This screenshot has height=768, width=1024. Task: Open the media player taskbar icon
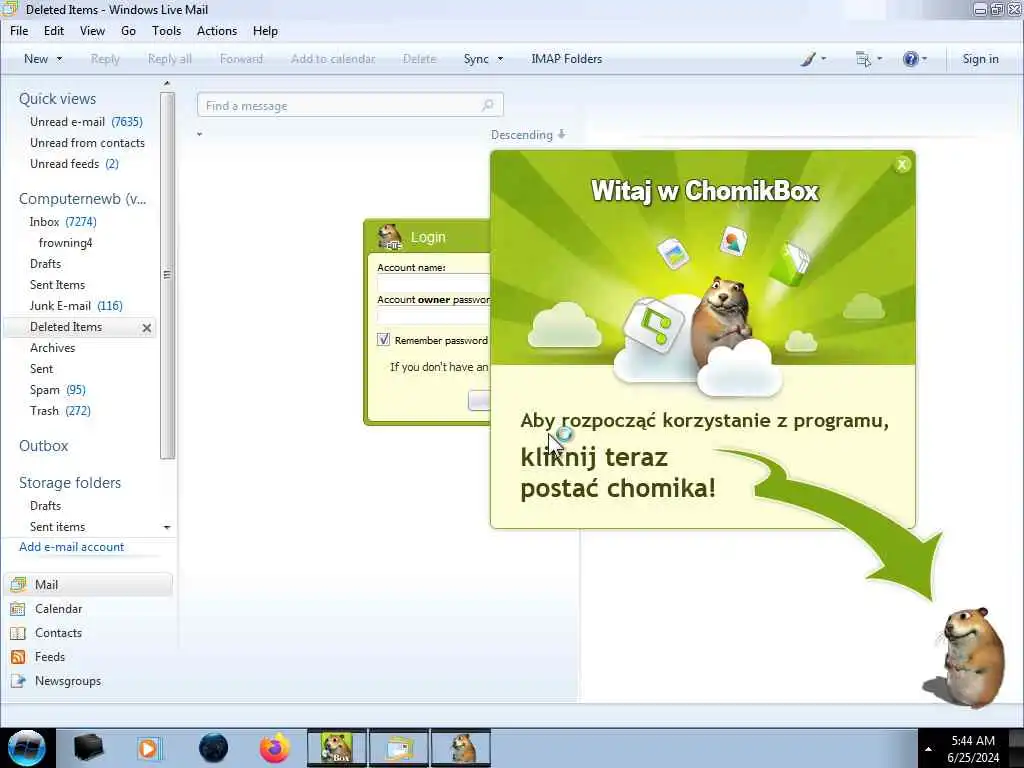(149, 748)
